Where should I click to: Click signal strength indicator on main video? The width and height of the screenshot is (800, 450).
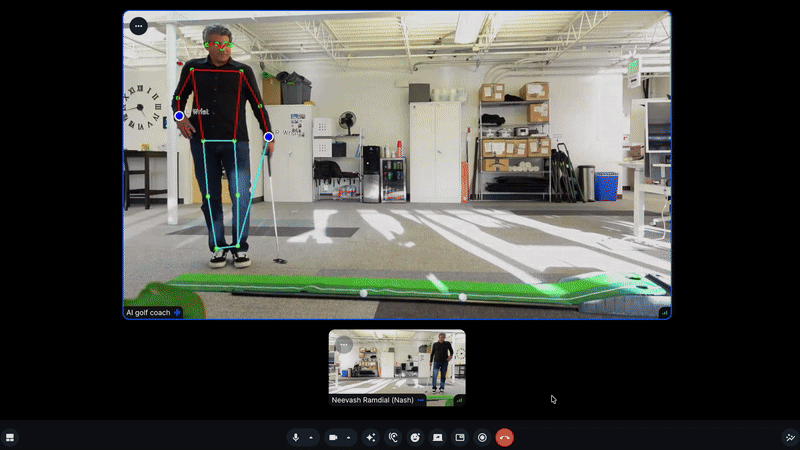pos(663,312)
